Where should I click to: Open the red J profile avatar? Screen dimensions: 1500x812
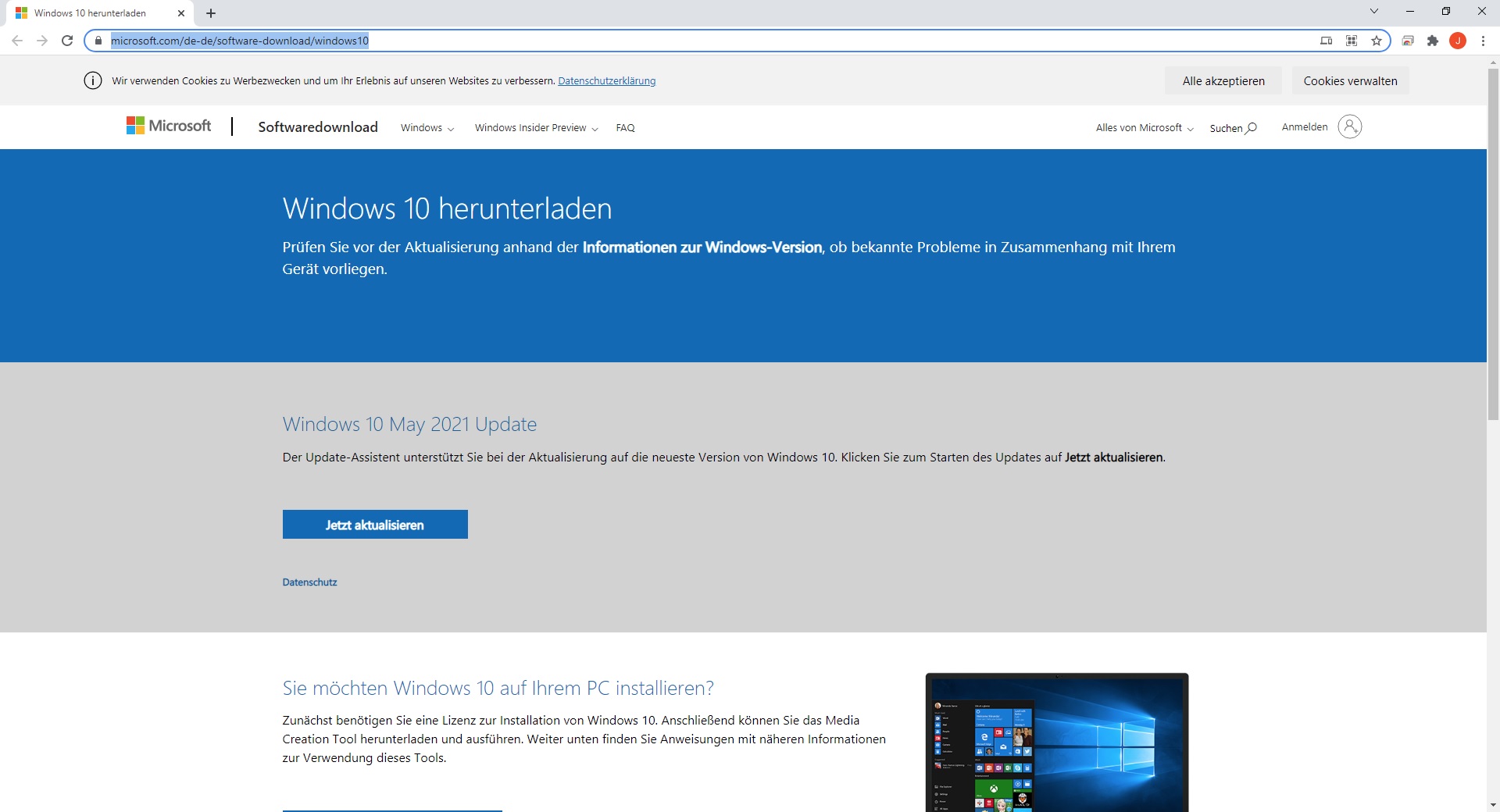1458,41
